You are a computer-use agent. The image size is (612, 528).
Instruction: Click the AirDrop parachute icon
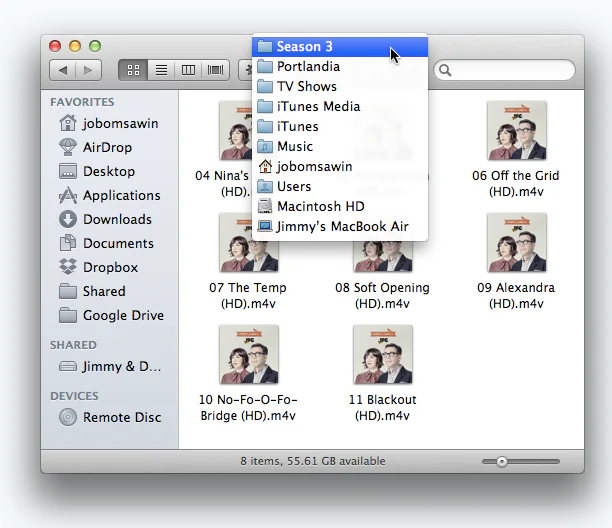[x=68, y=147]
